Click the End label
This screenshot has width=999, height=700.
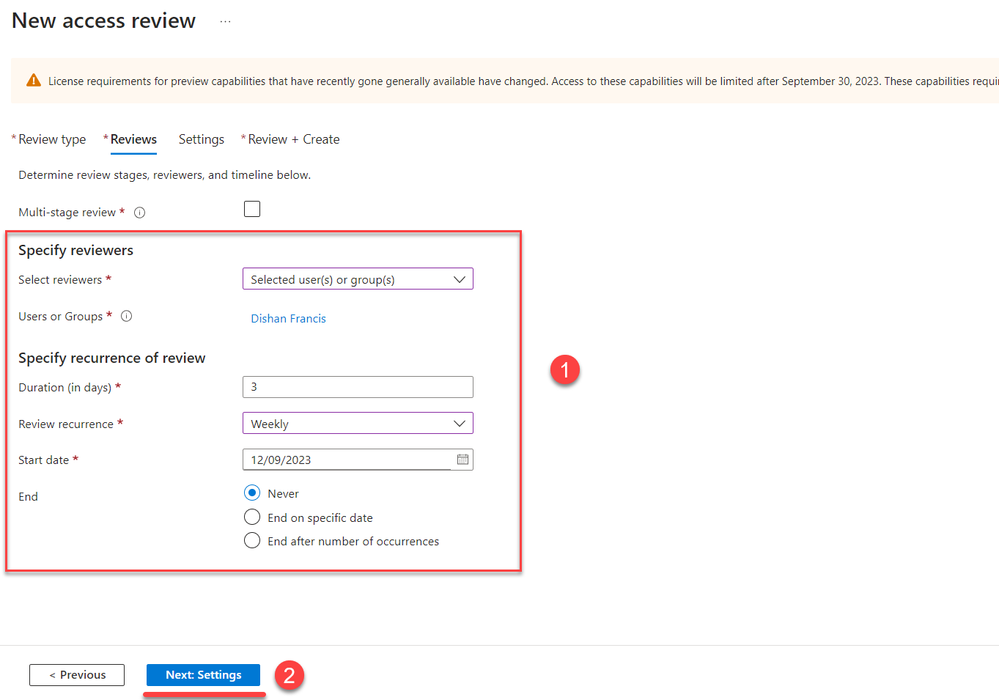point(28,497)
